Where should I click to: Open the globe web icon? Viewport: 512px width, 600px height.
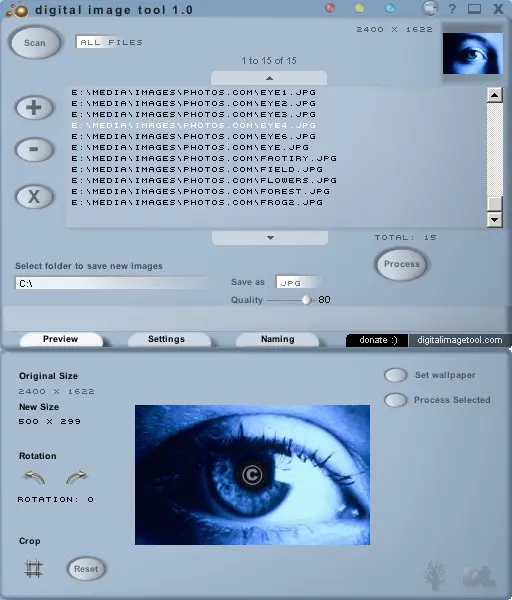tap(430, 8)
